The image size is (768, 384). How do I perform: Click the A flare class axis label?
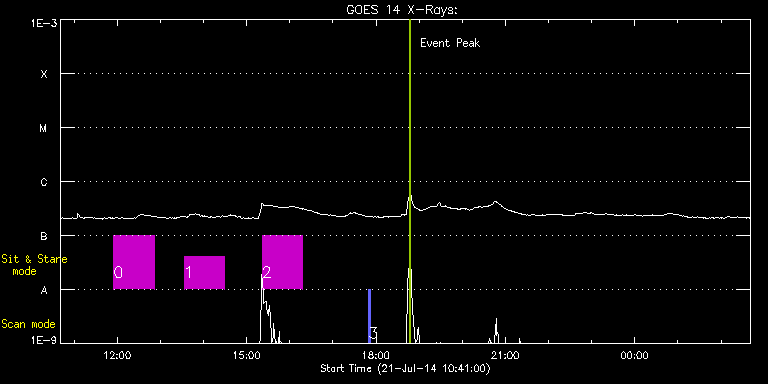coord(44,290)
